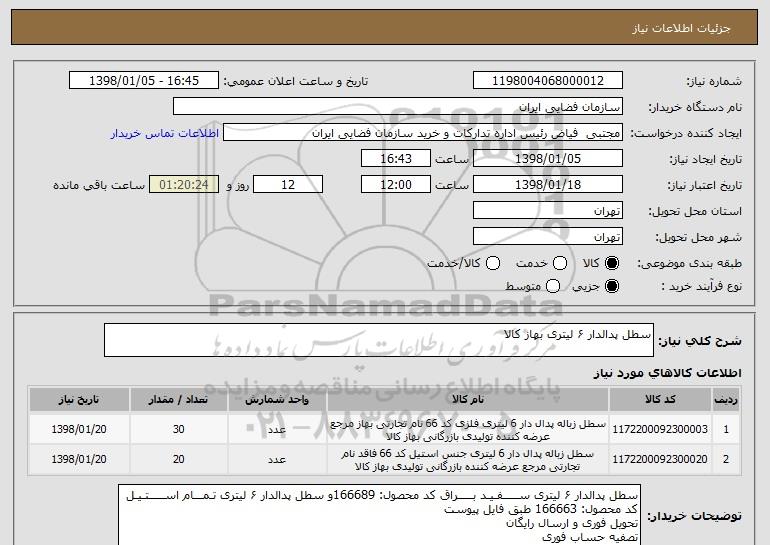The width and height of the screenshot is (770, 545).
Task: Click the row 1 need date 1398/01/20
Action: point(79,429)
